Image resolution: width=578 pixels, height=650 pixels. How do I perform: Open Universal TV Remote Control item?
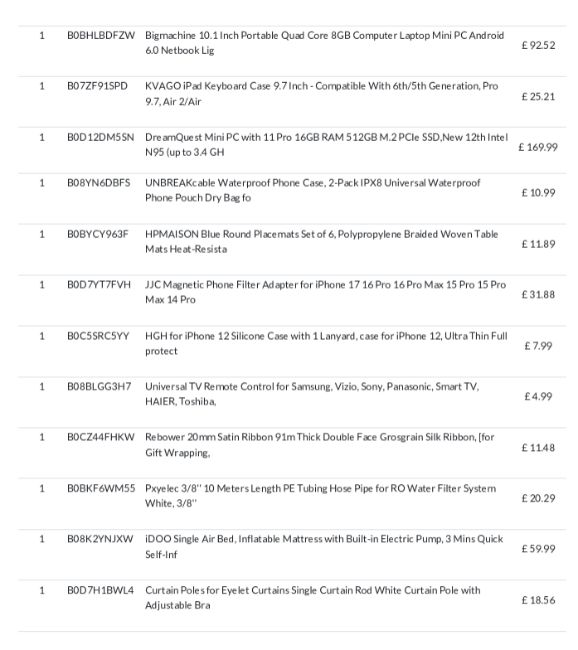coord(312,394)
